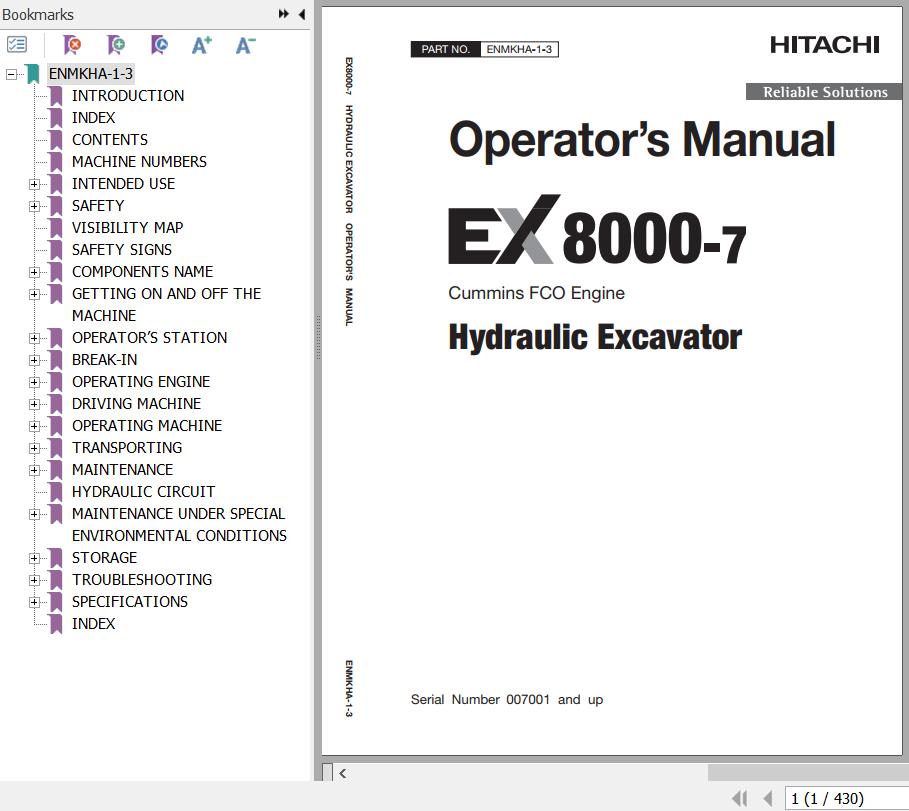The width and height of the screenshot is (909, 811).
Task: Expand the OPERATING ENGINE bookmark
Action: click(x=34, y=383)
